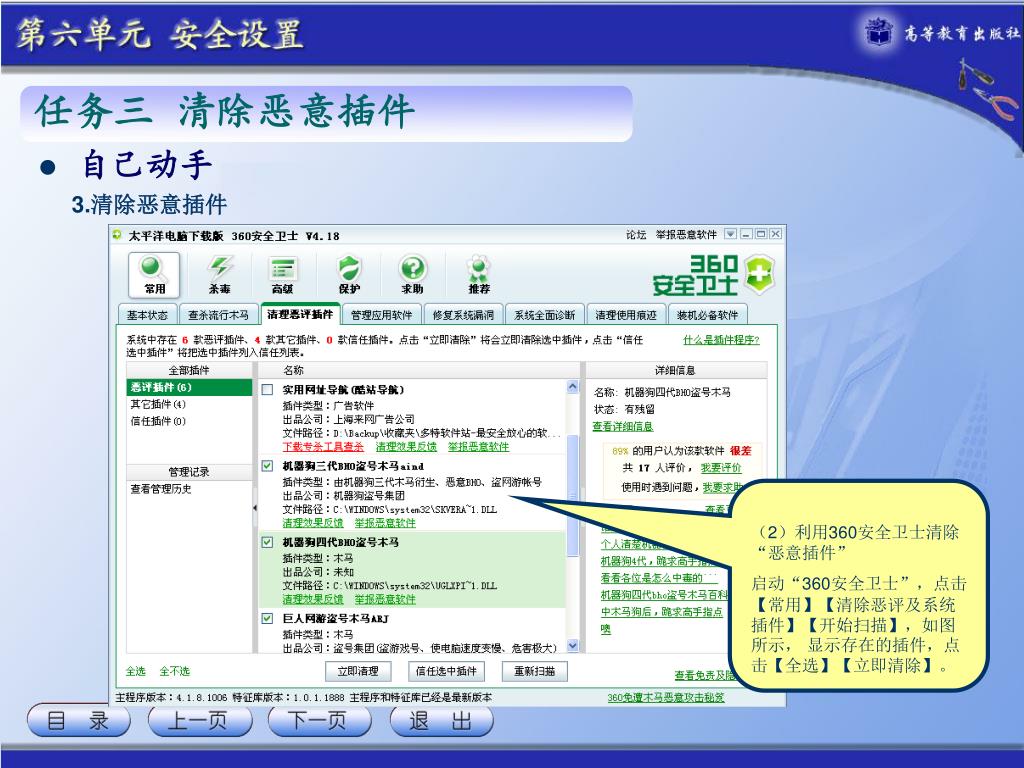Click the 下载专杀工具查杀 link
The image size is (1024, 768).
point(323,446)
